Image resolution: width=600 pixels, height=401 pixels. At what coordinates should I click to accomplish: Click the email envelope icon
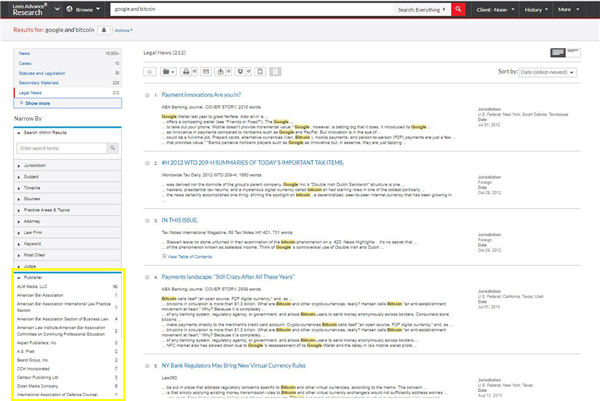click(206, 72)
